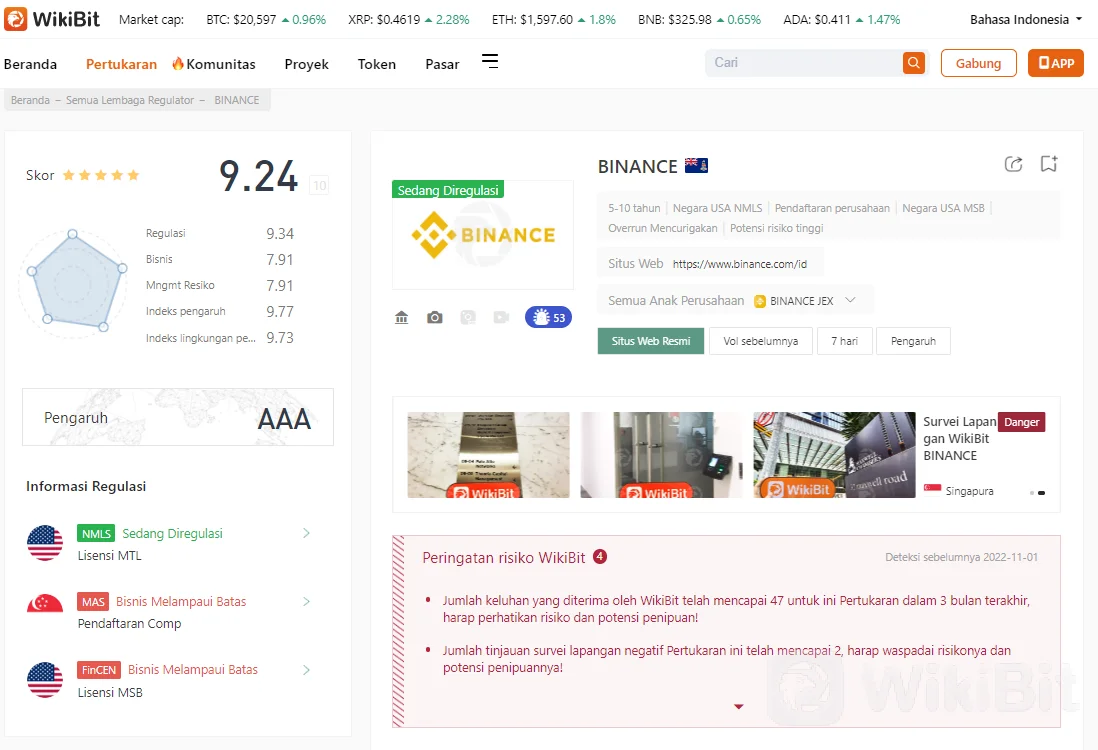Click the Negara USA NMLS tag
The image size is (1098, 750).
[717, 208]
